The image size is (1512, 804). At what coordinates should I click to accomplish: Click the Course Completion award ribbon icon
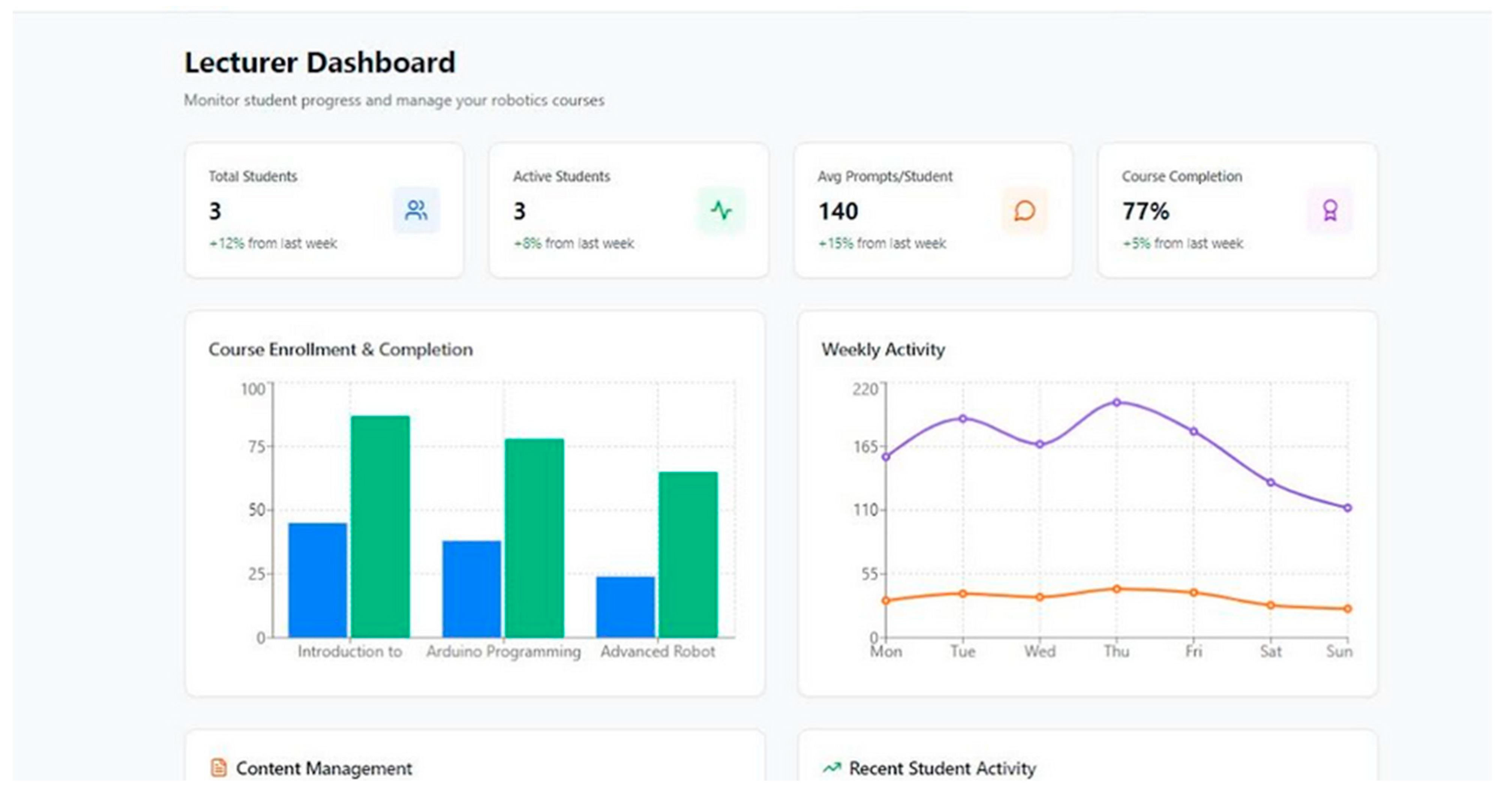click(x=1330, y=210)
